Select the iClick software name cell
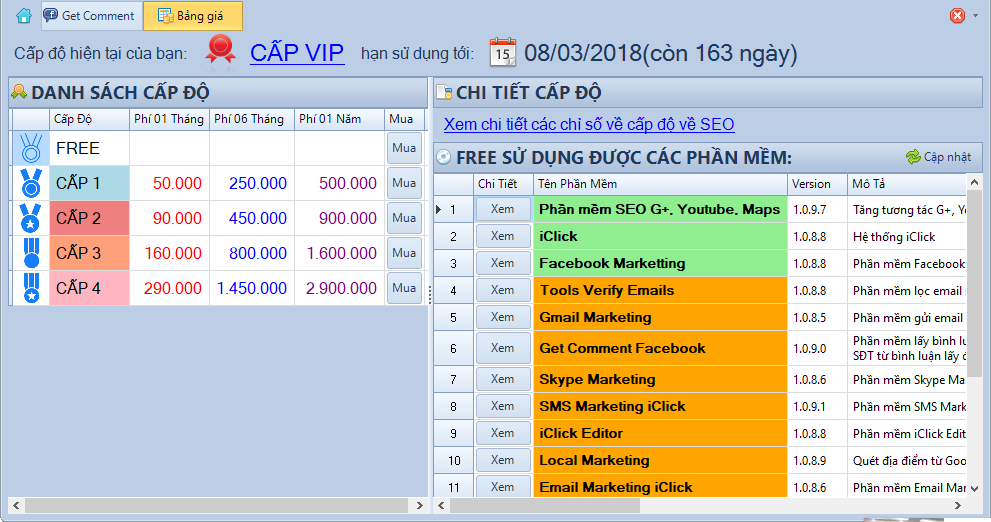 [x=660, y=236]
